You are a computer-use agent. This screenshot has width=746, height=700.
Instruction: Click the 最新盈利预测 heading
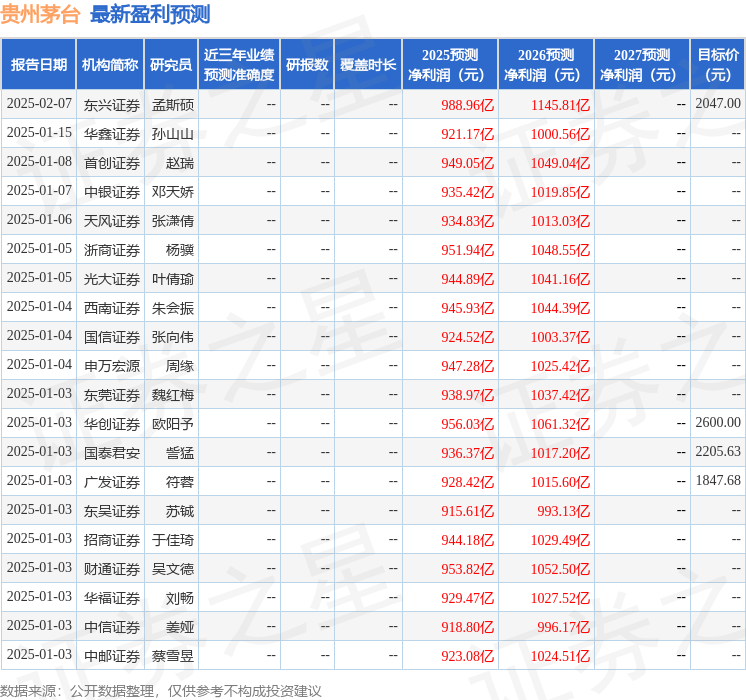click(x=150, y=14)
